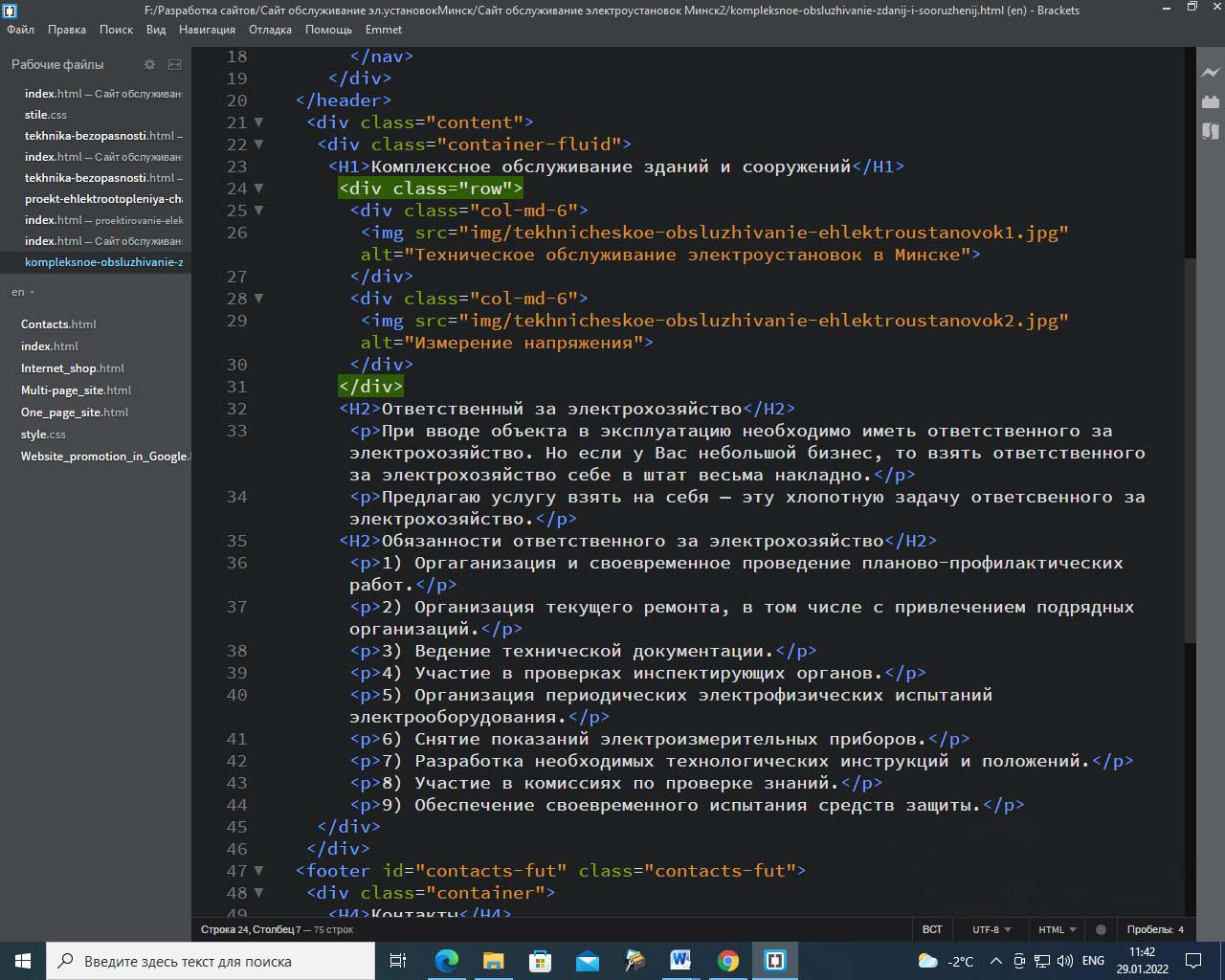Open the HTML language mode dropdown

tap(1057, 929)
